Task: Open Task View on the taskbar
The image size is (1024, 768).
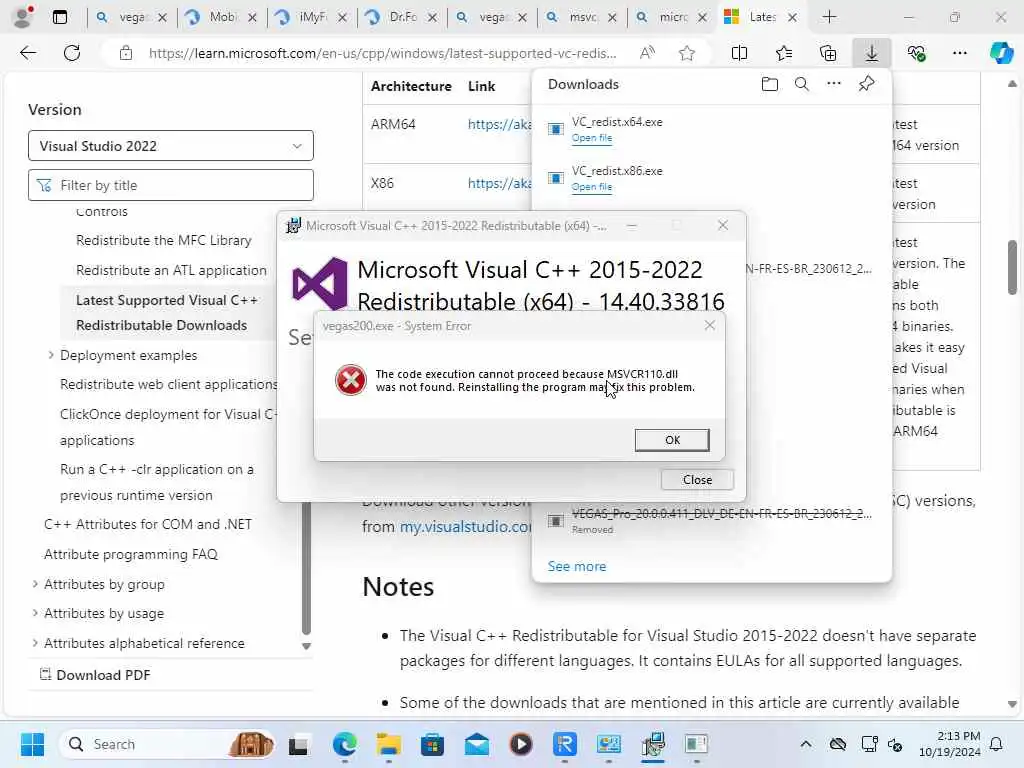Action: [x=299, y=744]
